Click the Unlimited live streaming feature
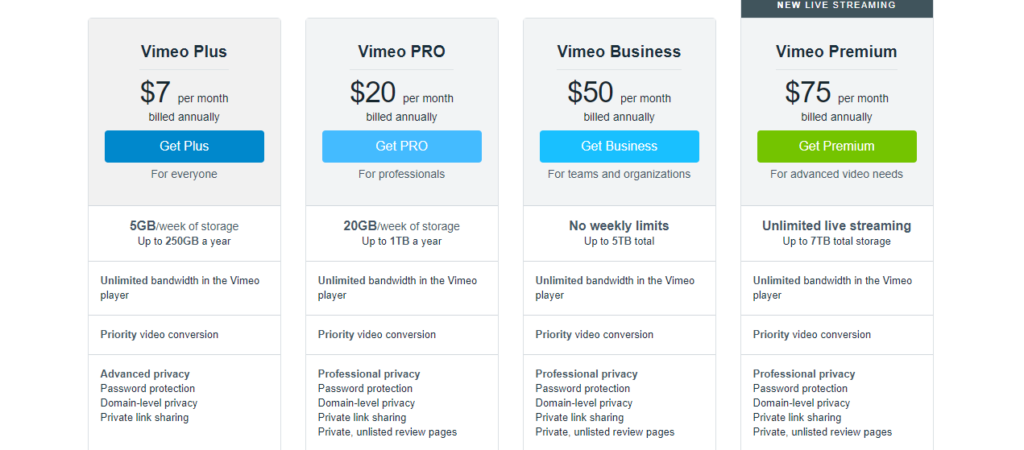1024x450 pixels. click(x=837, y=226)
